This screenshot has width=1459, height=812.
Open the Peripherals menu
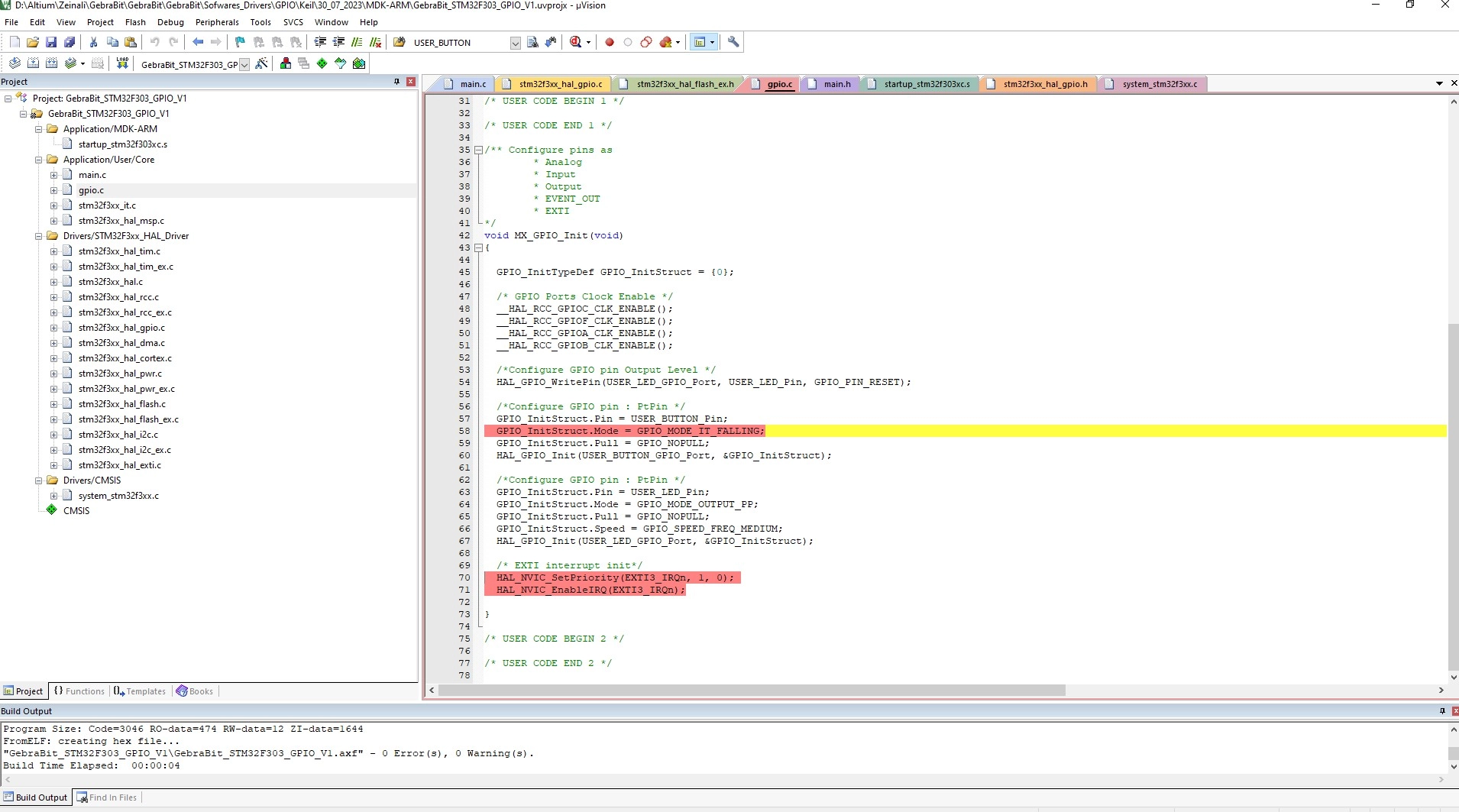[217, 22]
